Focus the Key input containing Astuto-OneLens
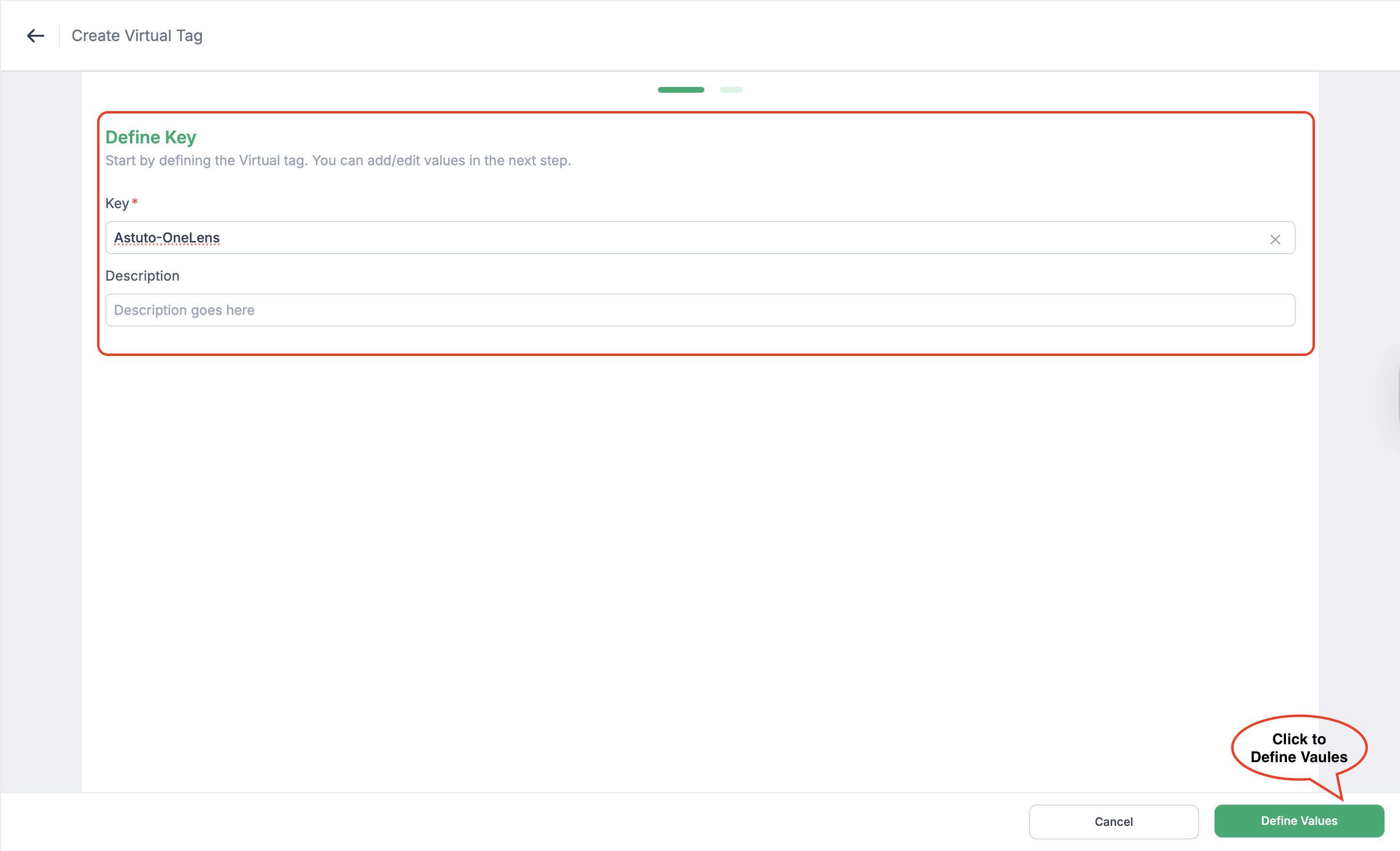Image resolution: width=1400 pixels, height=851 pixels. tap(682, 238)
